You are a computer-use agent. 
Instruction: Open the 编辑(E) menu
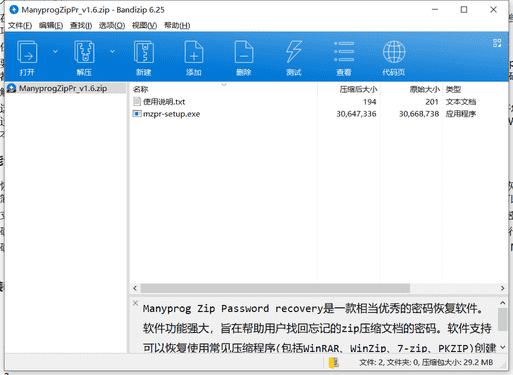[51, 25]
